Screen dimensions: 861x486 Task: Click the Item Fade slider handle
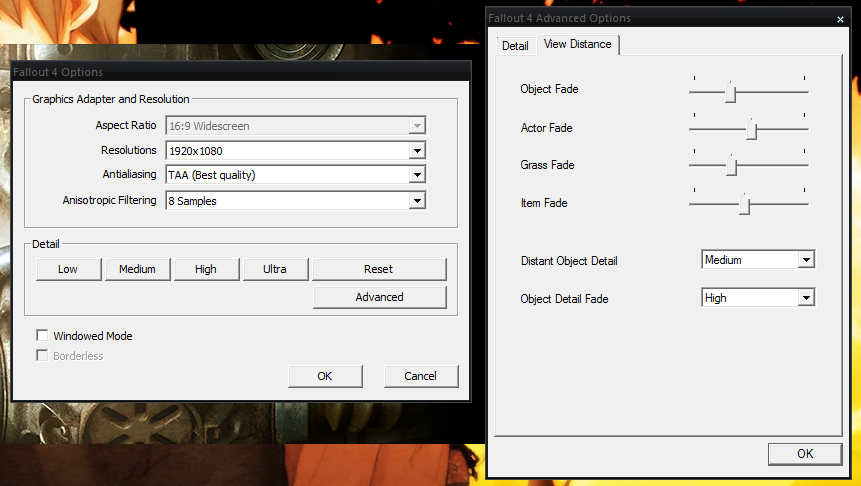pyautogui.click(x=745, y=204)
